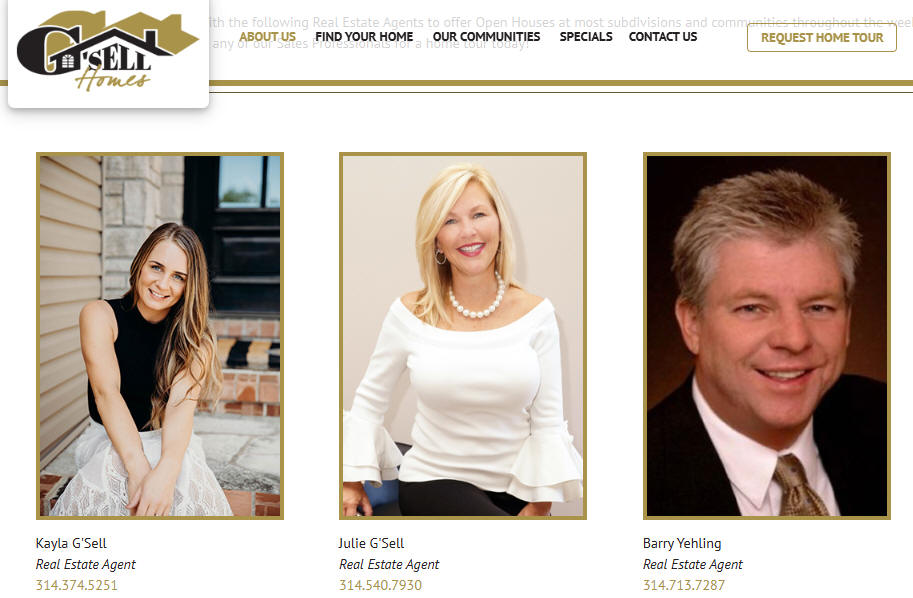Select Julie G'Sell's portrait photo
This screenshot has height=598, width=913.
point(463,336)
